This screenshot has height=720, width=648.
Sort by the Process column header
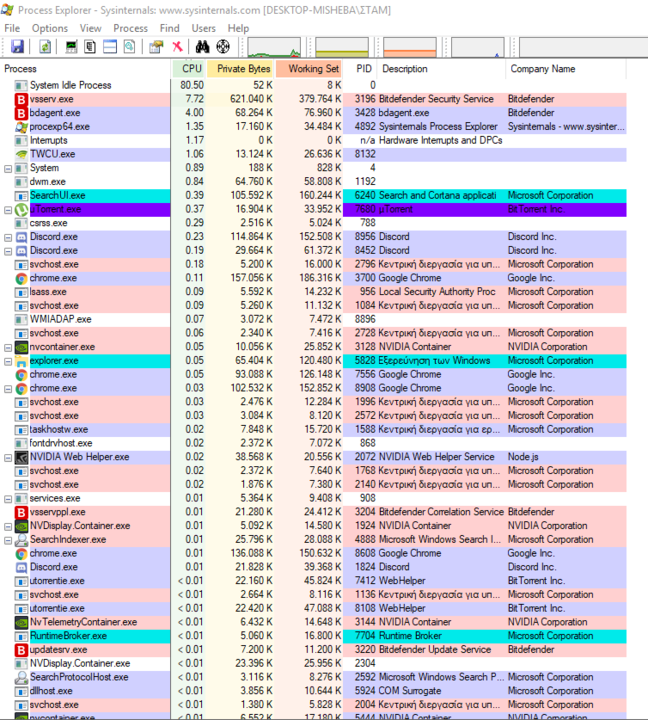tap(85, 69)
